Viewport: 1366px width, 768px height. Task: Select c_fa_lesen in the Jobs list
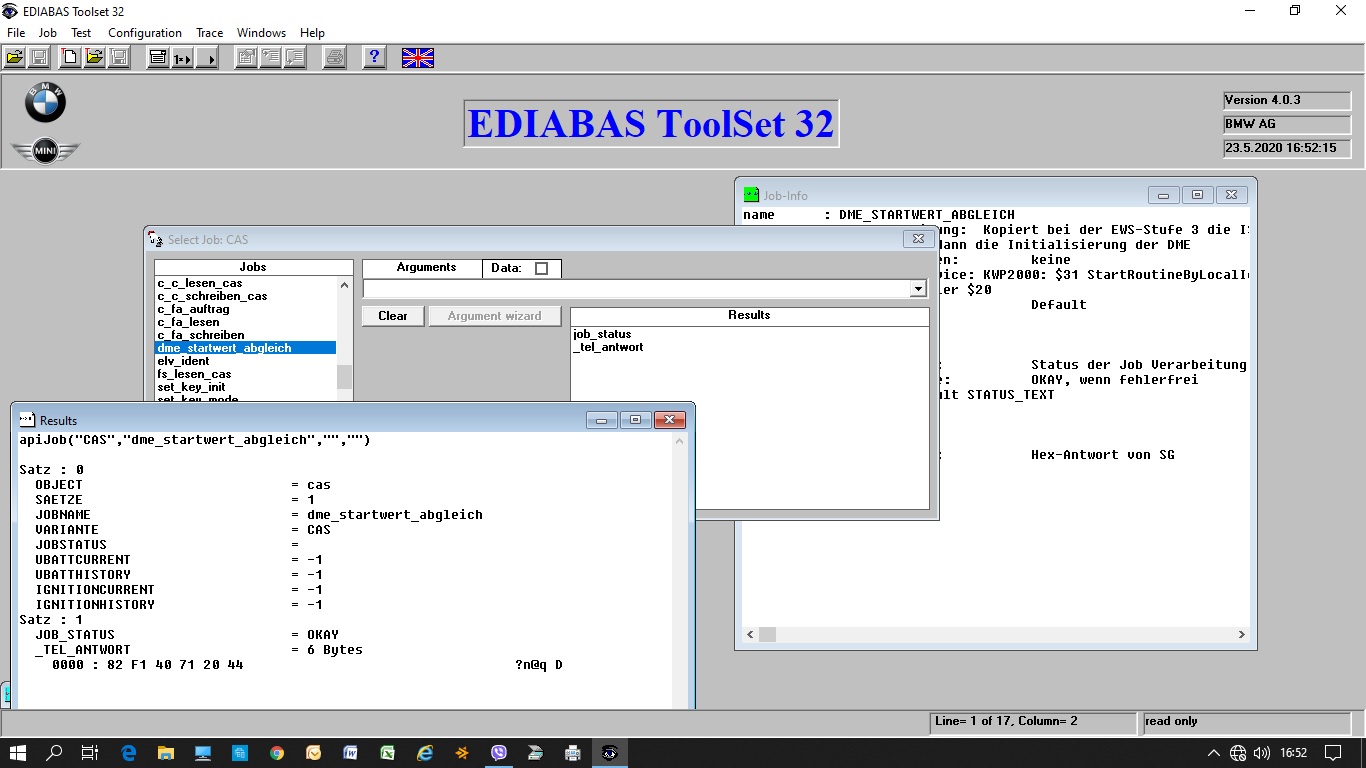coord(188,322)
